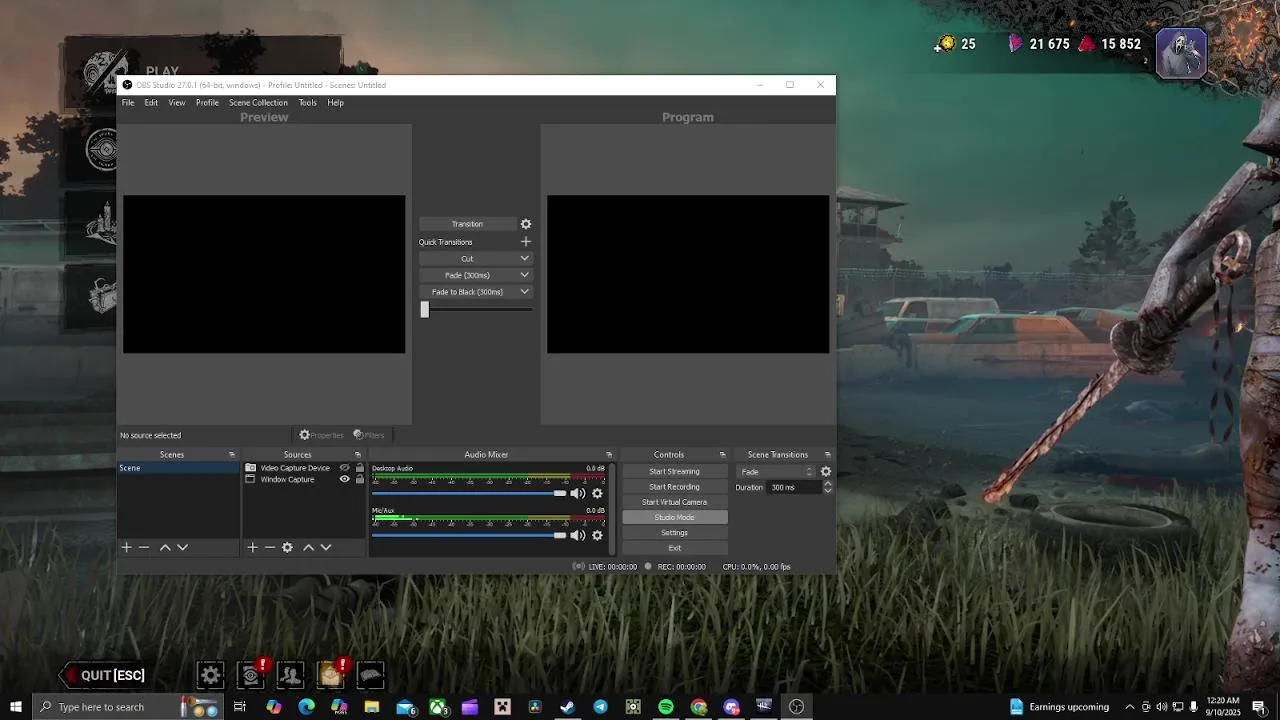Screen dimensions: 1280x720
Task: Add a new quick transition with plus icon
Action: 526,241
